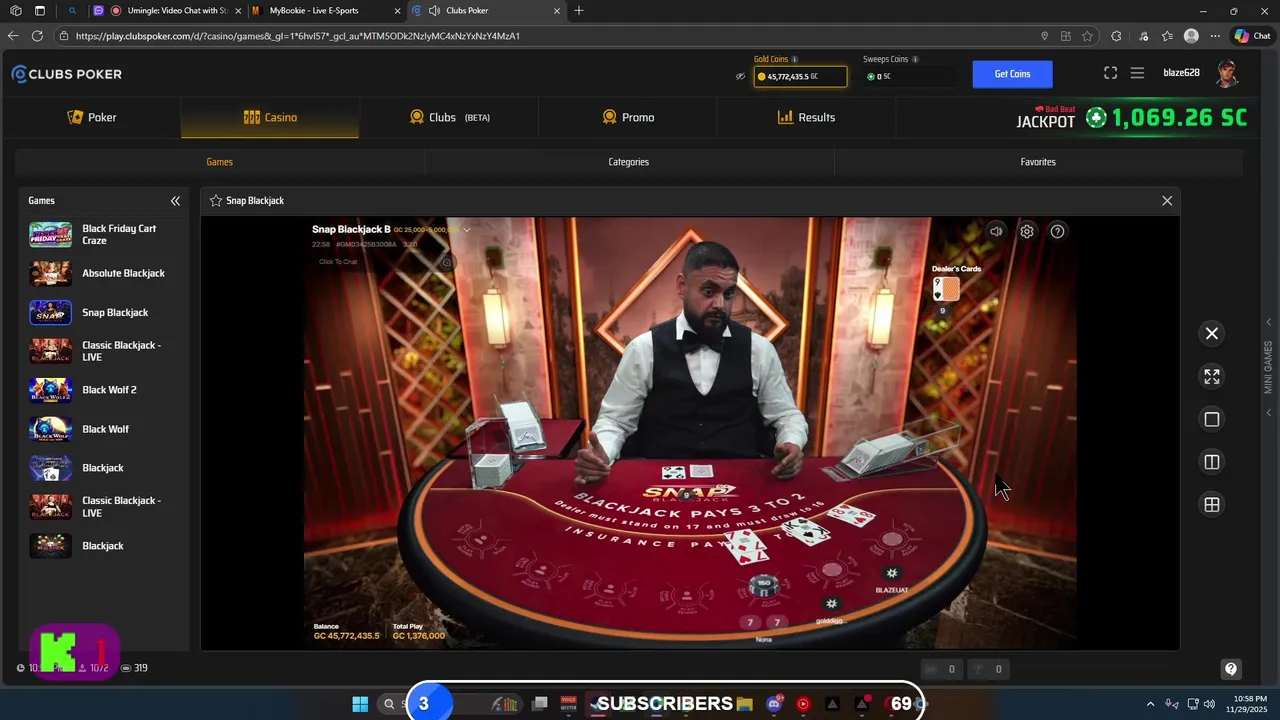Collapse the Games sidebar with the double chevron
Screen dimensions: 1280x720
click(175, 201)
